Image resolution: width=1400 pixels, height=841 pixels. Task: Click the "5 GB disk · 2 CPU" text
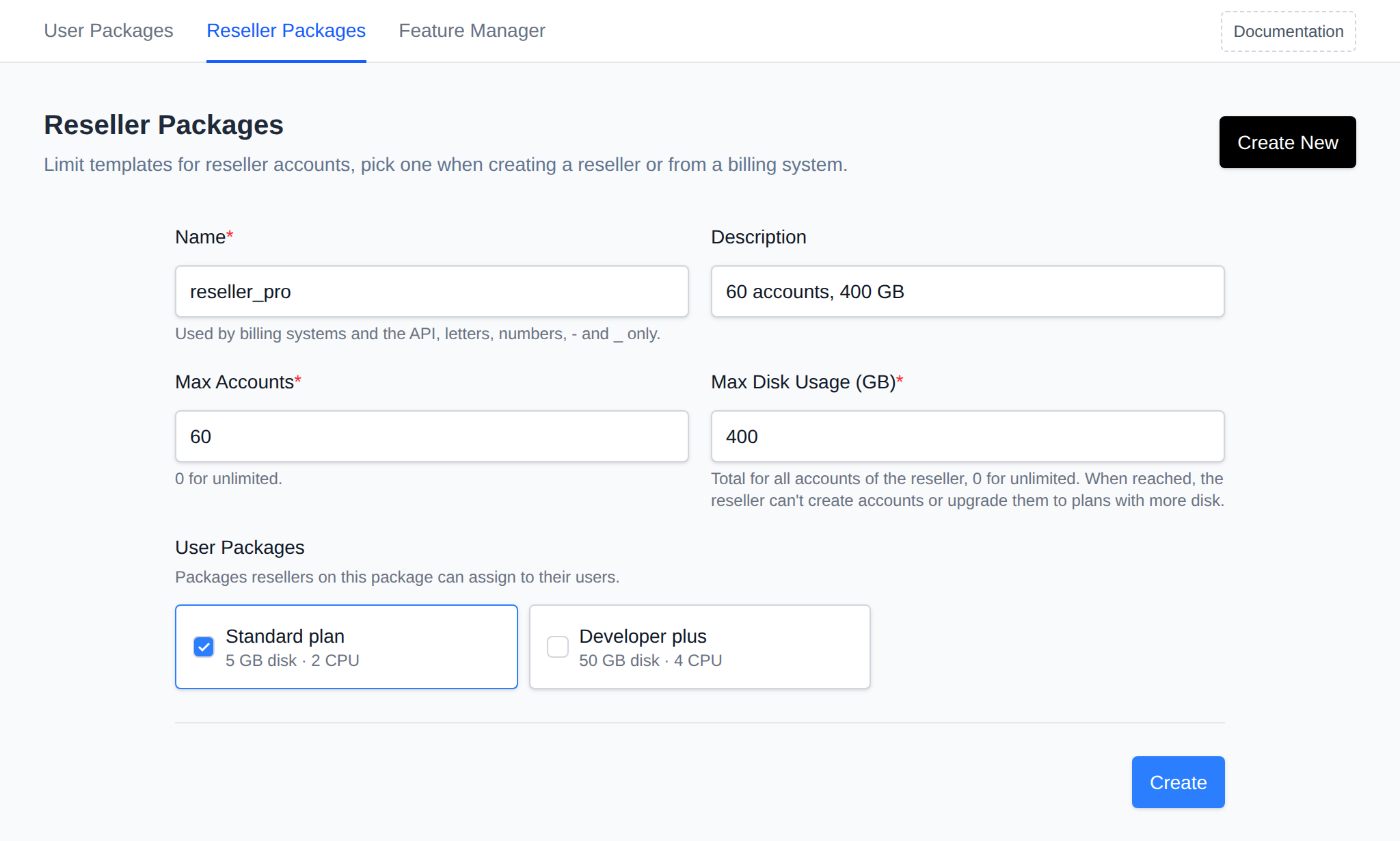292,660
